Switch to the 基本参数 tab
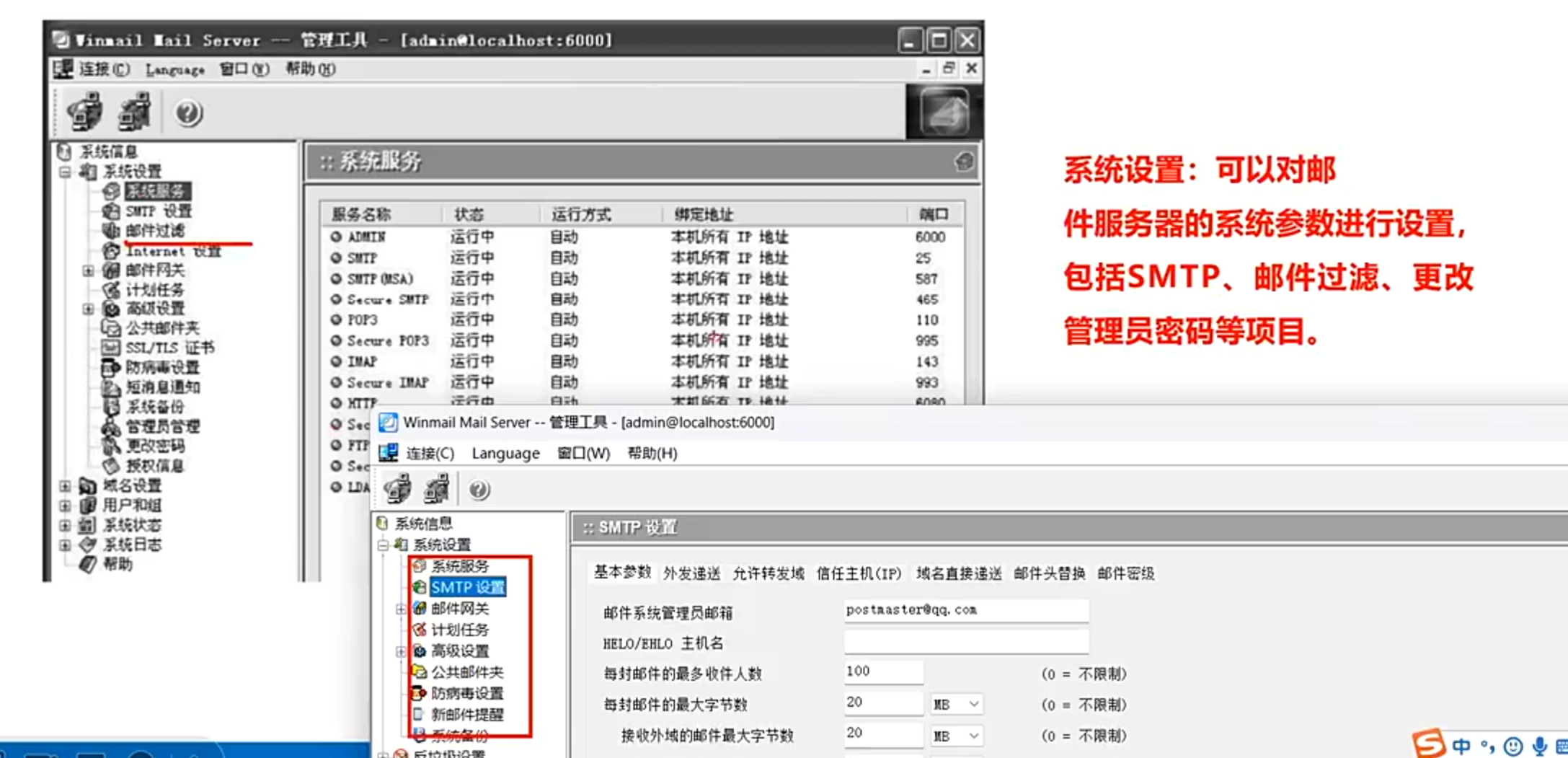 click(x=622, y=573)
